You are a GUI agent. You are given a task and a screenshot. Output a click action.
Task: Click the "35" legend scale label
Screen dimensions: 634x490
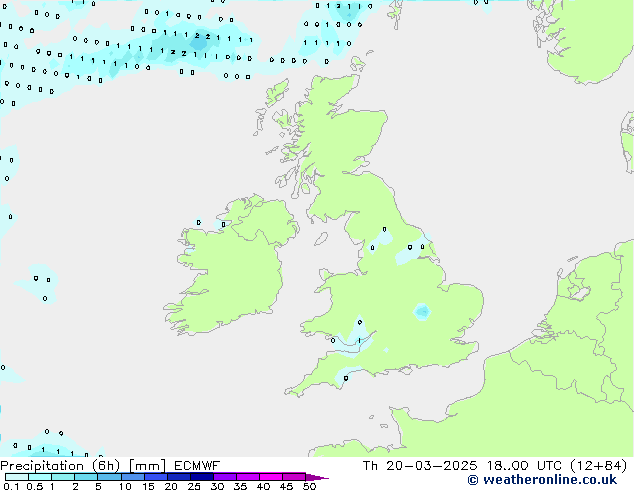(240, 486)
